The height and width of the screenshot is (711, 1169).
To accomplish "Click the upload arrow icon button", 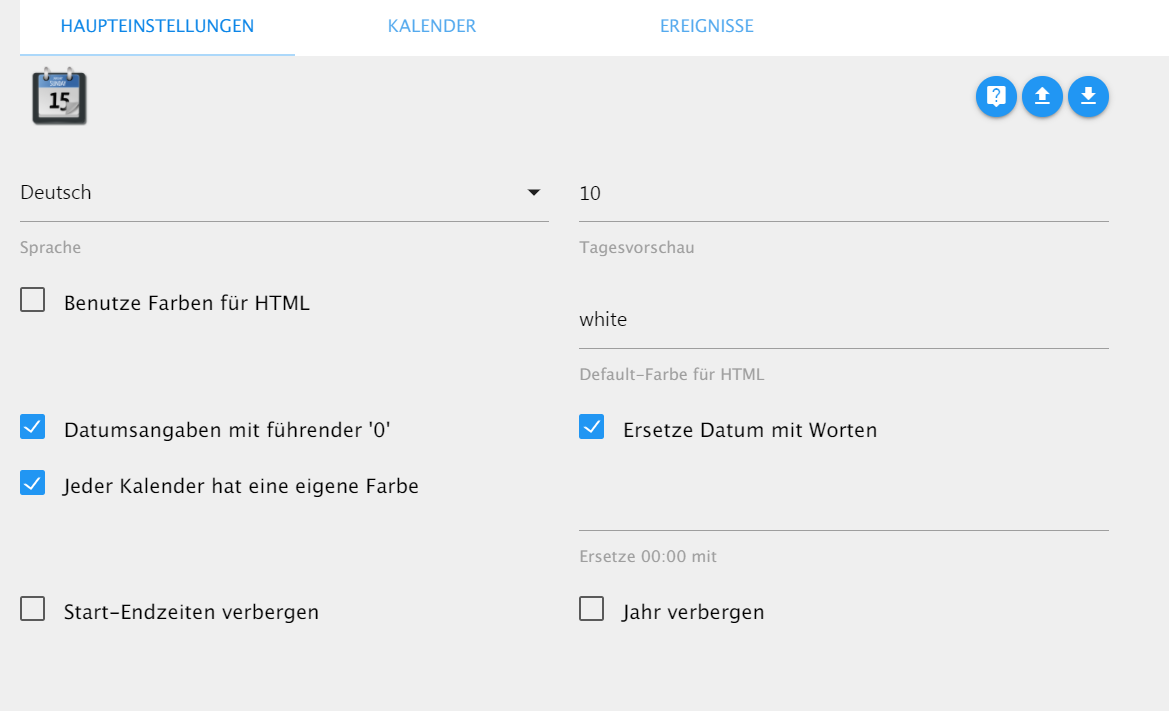I will [1042, 97].
